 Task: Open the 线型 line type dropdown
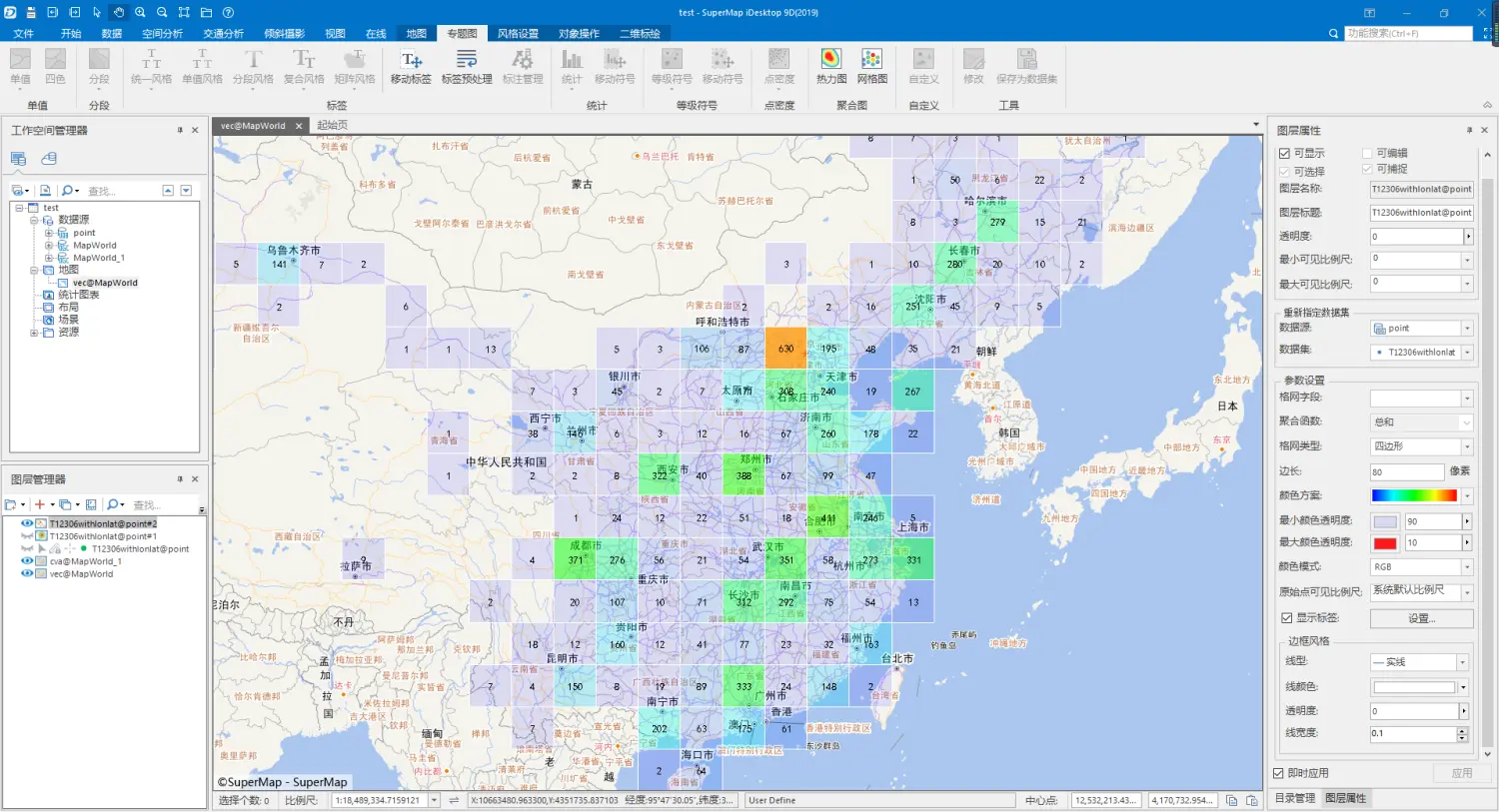[x=1462, y=662]
